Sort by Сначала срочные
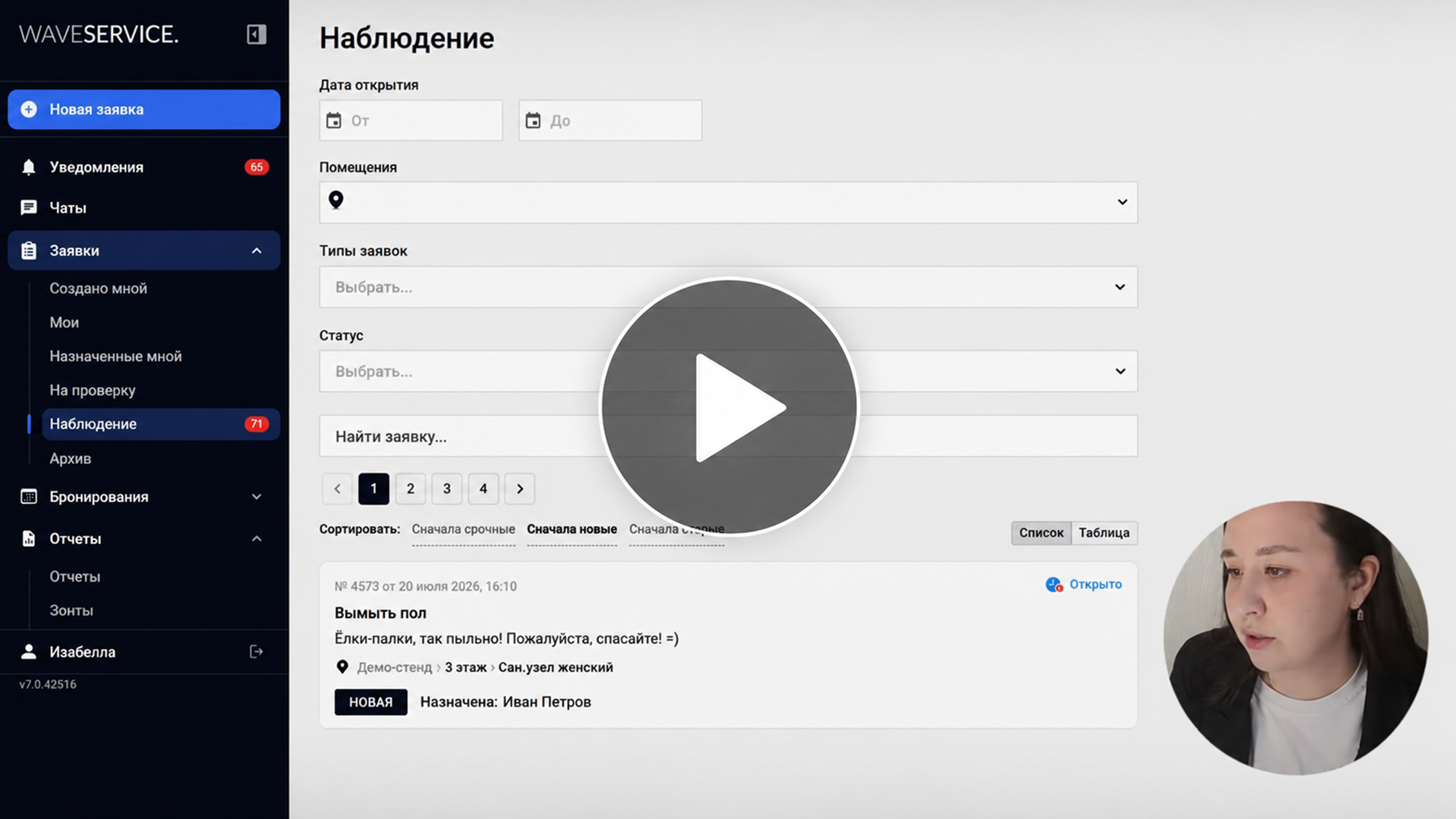 click(463, 530)
